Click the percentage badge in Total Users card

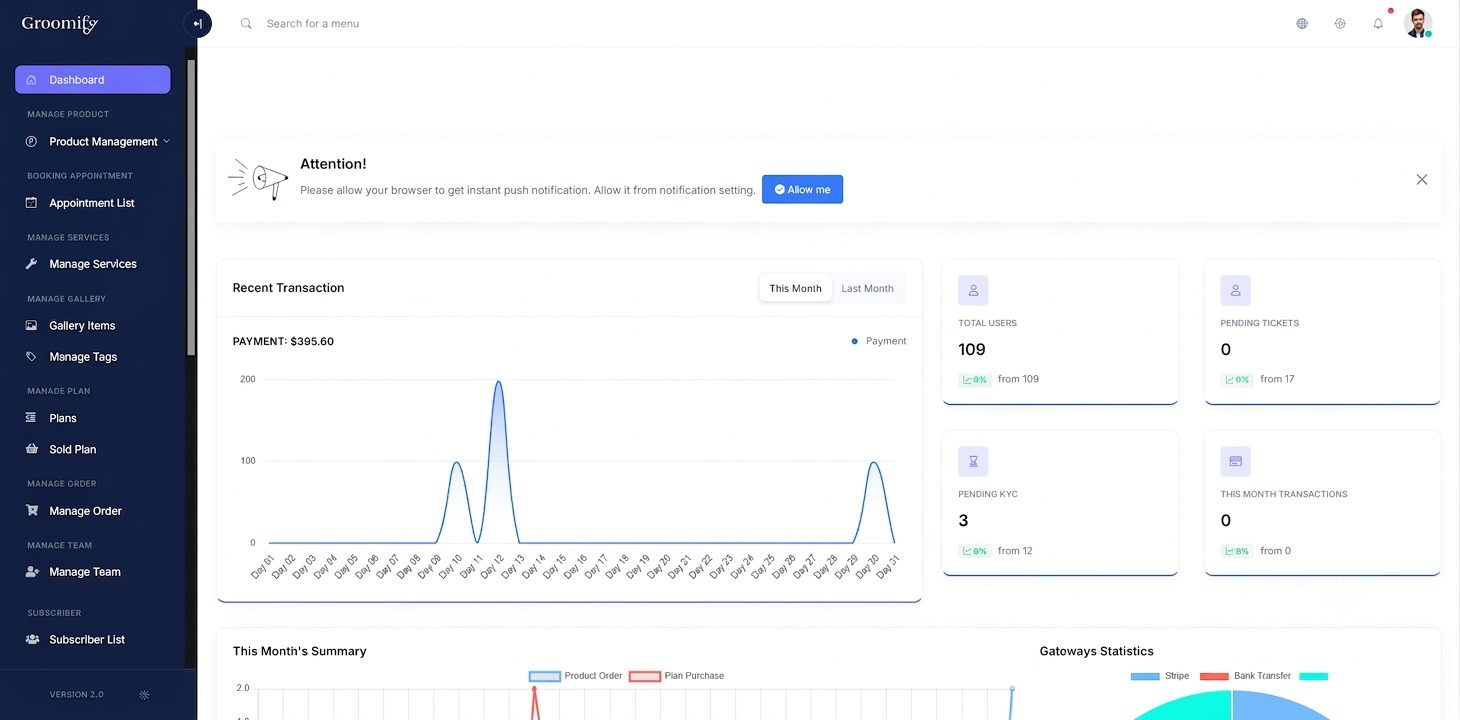coord(974,380)
